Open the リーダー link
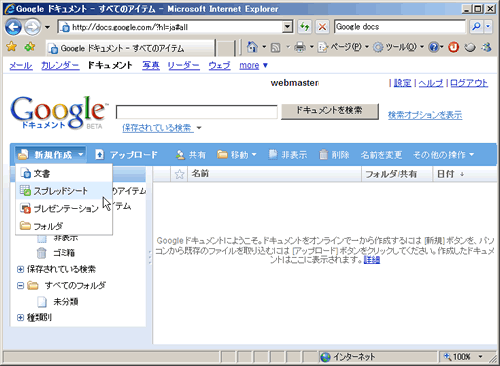 184,65
